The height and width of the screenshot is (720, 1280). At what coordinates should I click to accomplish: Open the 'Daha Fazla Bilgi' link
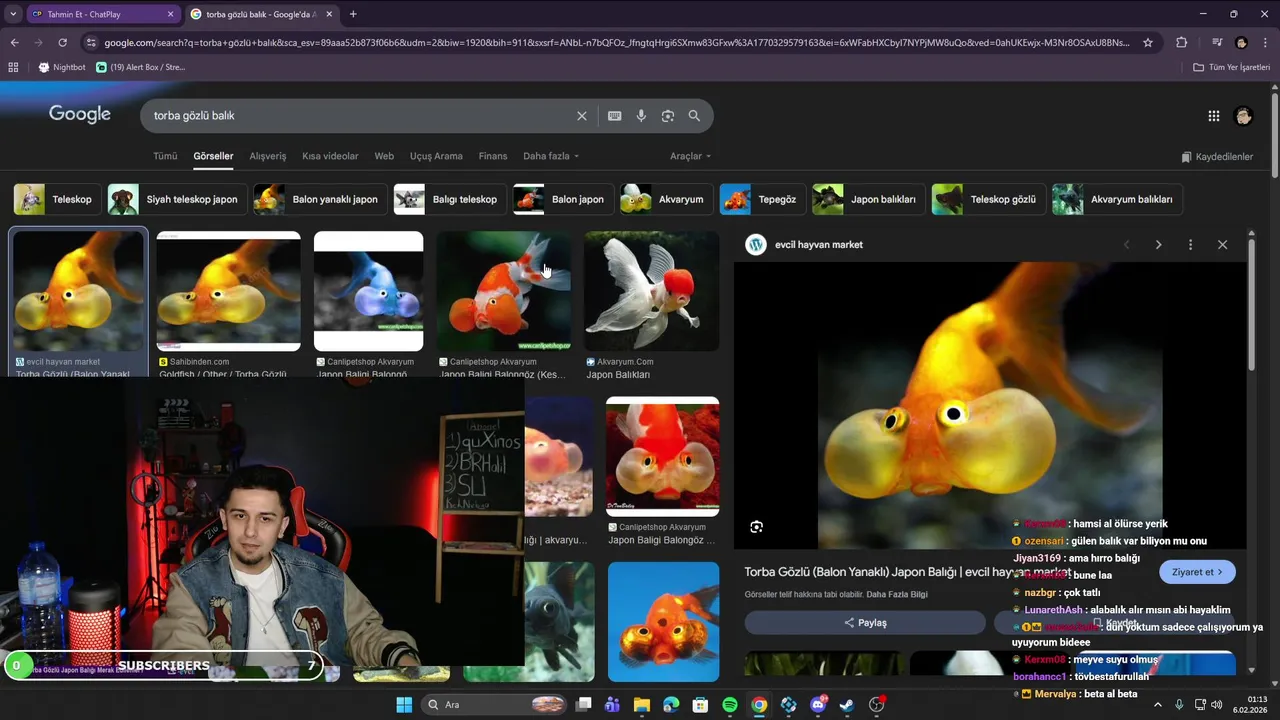click(x=897, y=594)
